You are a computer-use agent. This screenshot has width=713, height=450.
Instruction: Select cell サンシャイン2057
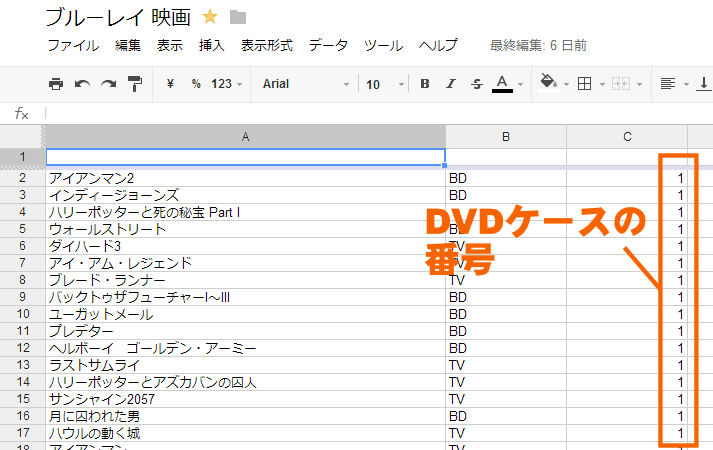pyautogui.click(x=246, y=399)
